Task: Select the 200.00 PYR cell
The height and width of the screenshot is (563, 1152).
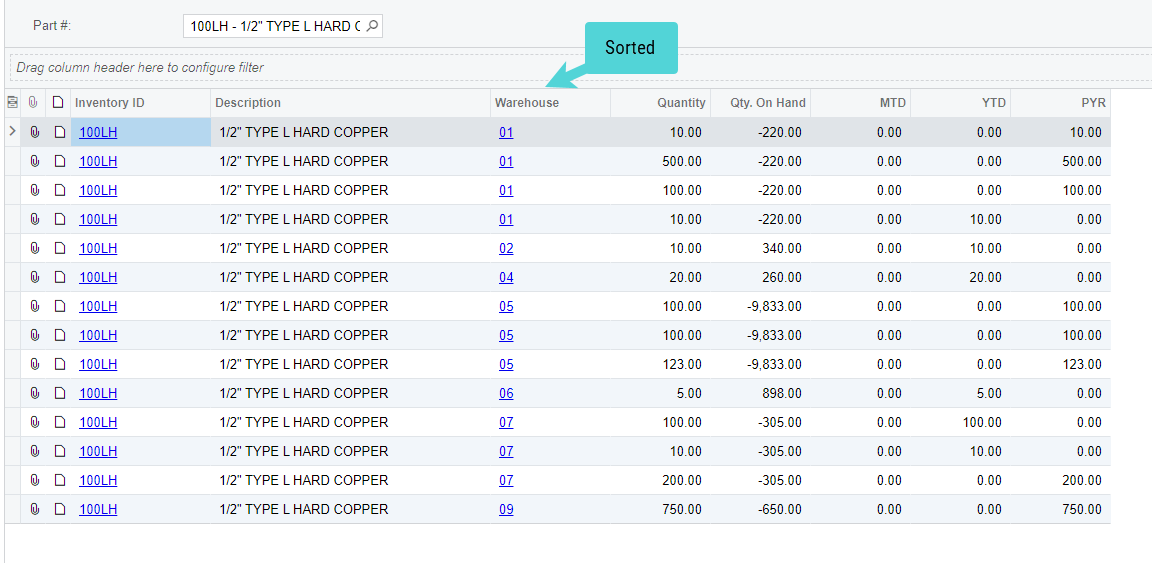Action: tap(1060, 480)
